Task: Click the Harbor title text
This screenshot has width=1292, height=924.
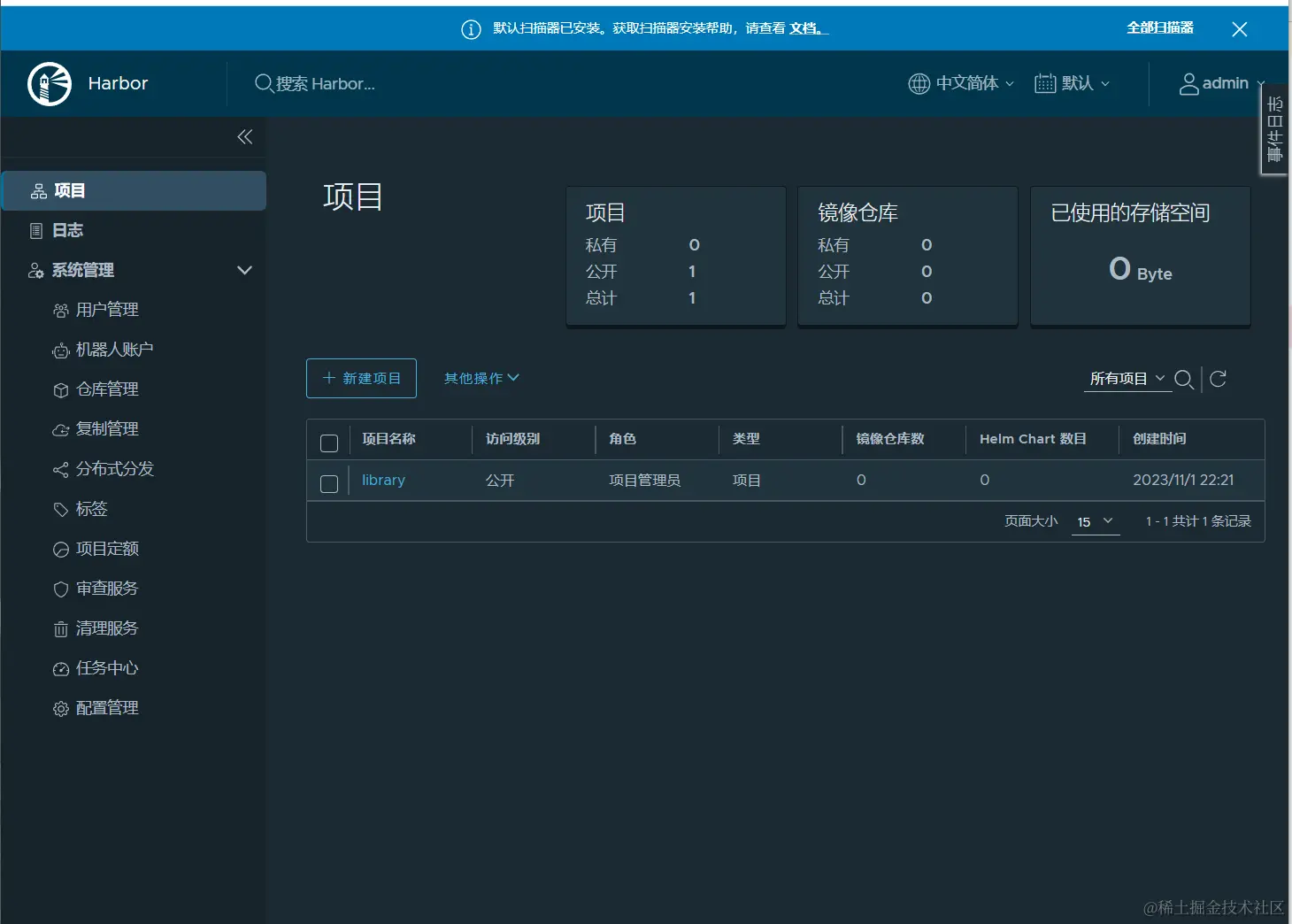Action: (118, 83)
